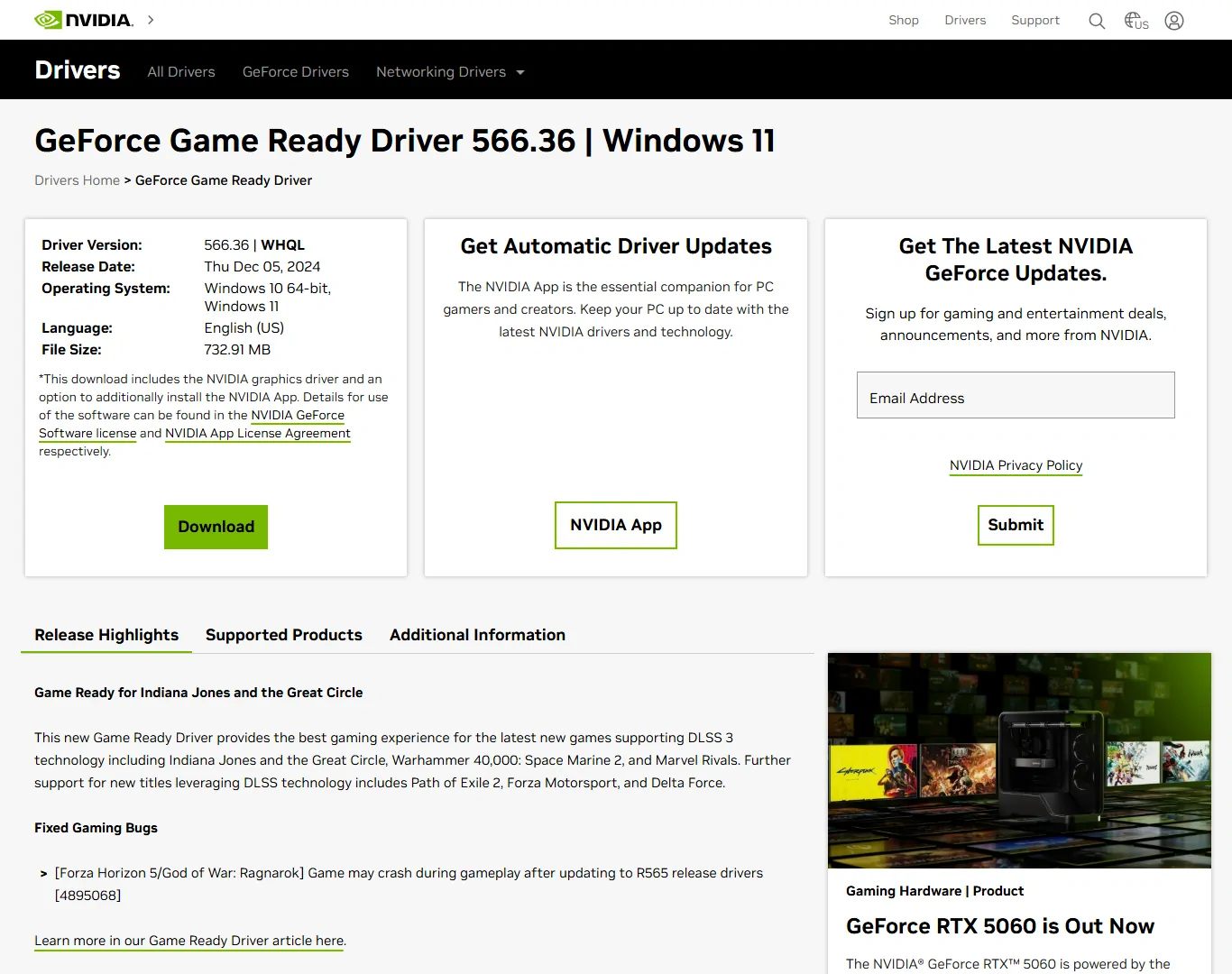Open the Drivers top navigation link
Screen dimensions: 1232x974
coord(965,20)
